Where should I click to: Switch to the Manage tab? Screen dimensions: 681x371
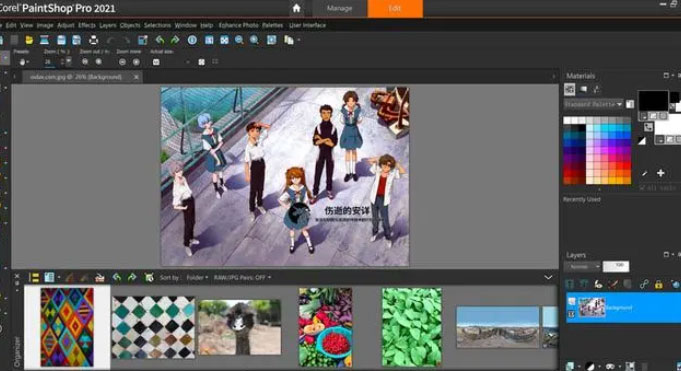click(339, 8)
